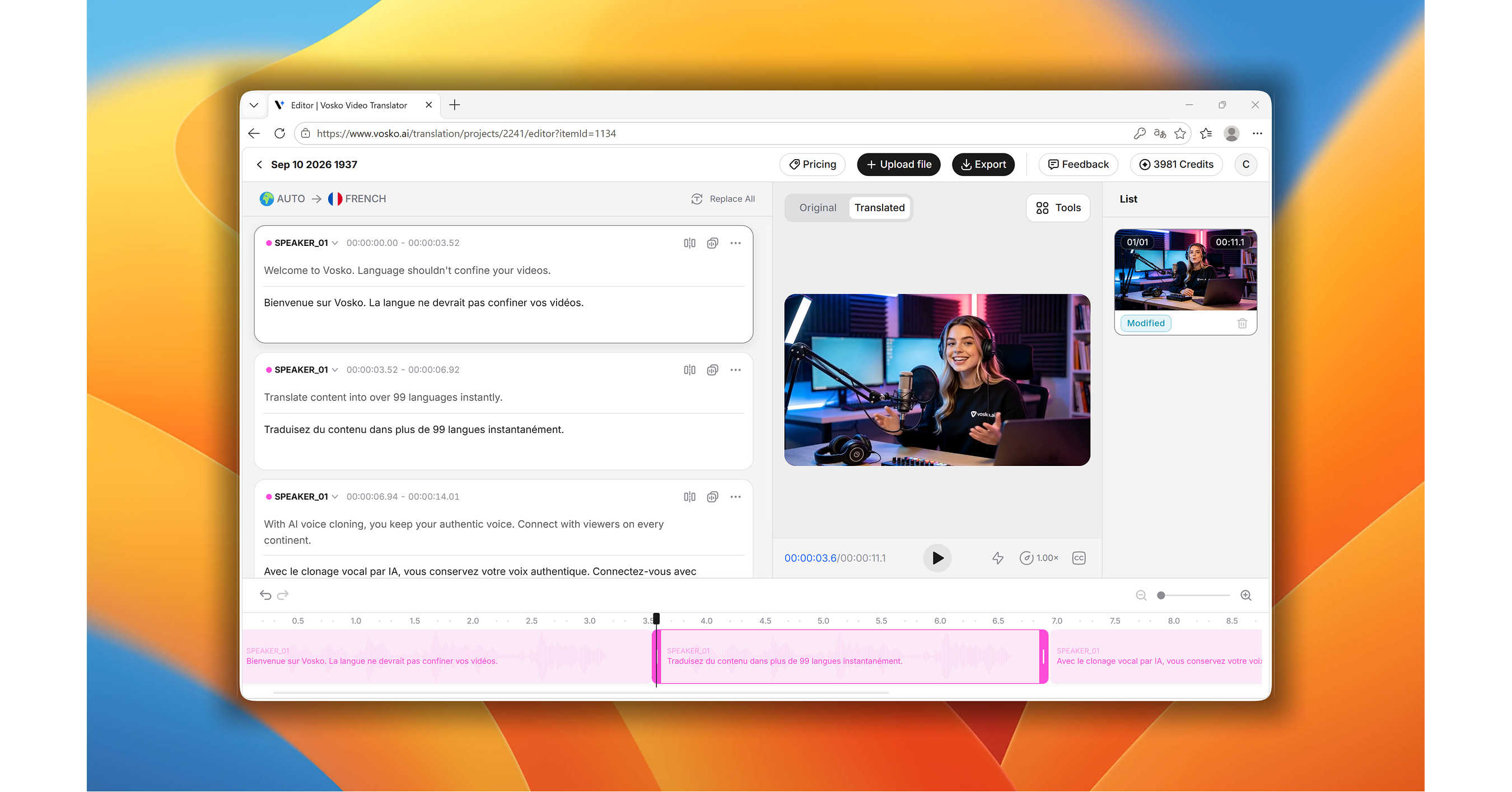Open the browser tab list chevron

[x=254, y=106]
